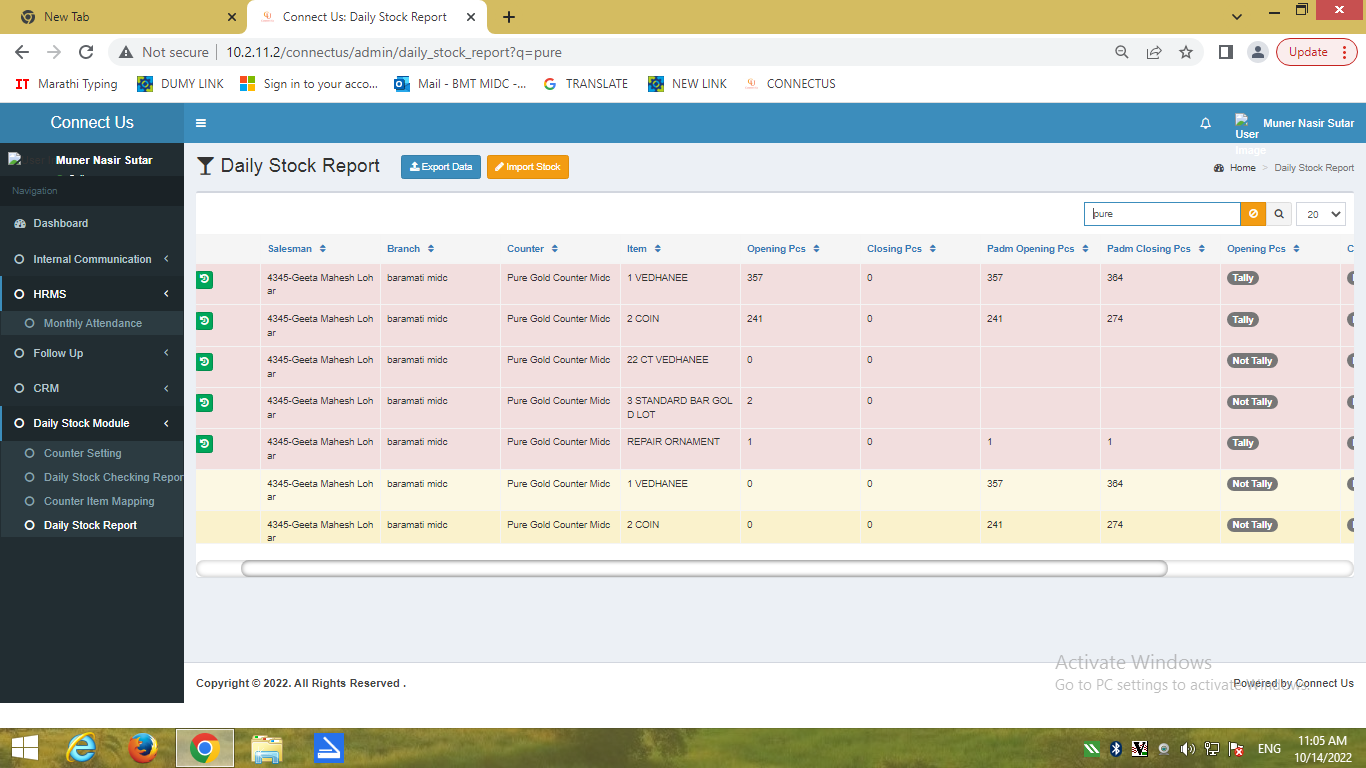
Task: Launch Internet Explorer from taskbar
Action: (x=81, y=748)
